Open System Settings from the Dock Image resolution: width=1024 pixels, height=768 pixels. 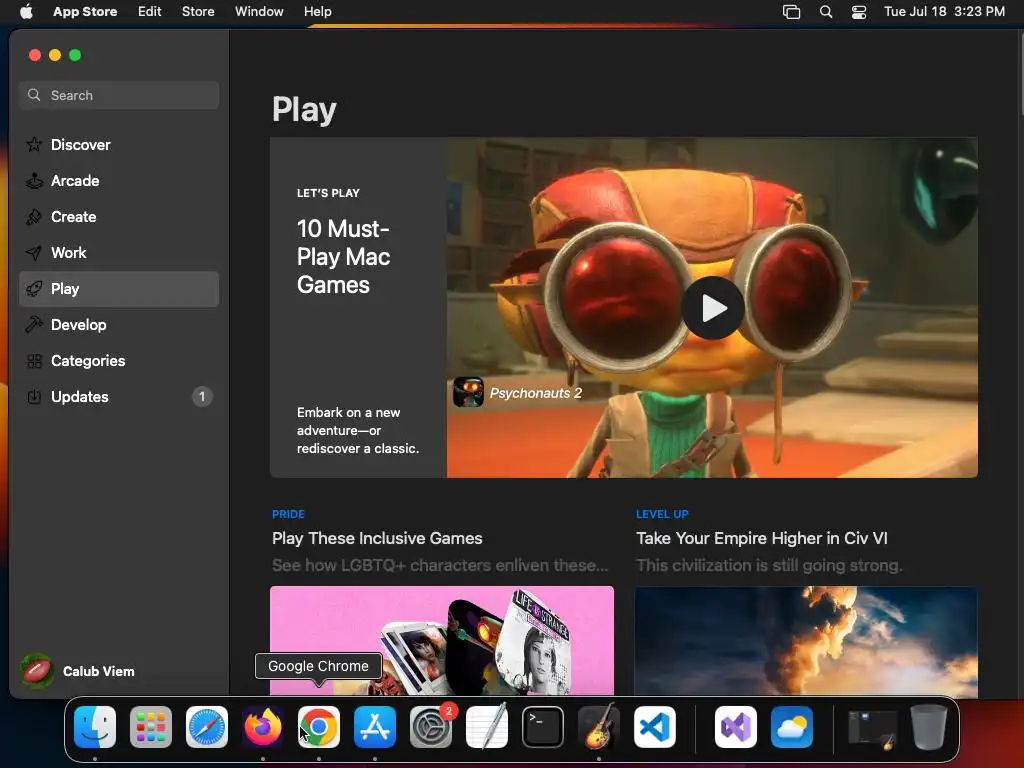click(431, 727)
